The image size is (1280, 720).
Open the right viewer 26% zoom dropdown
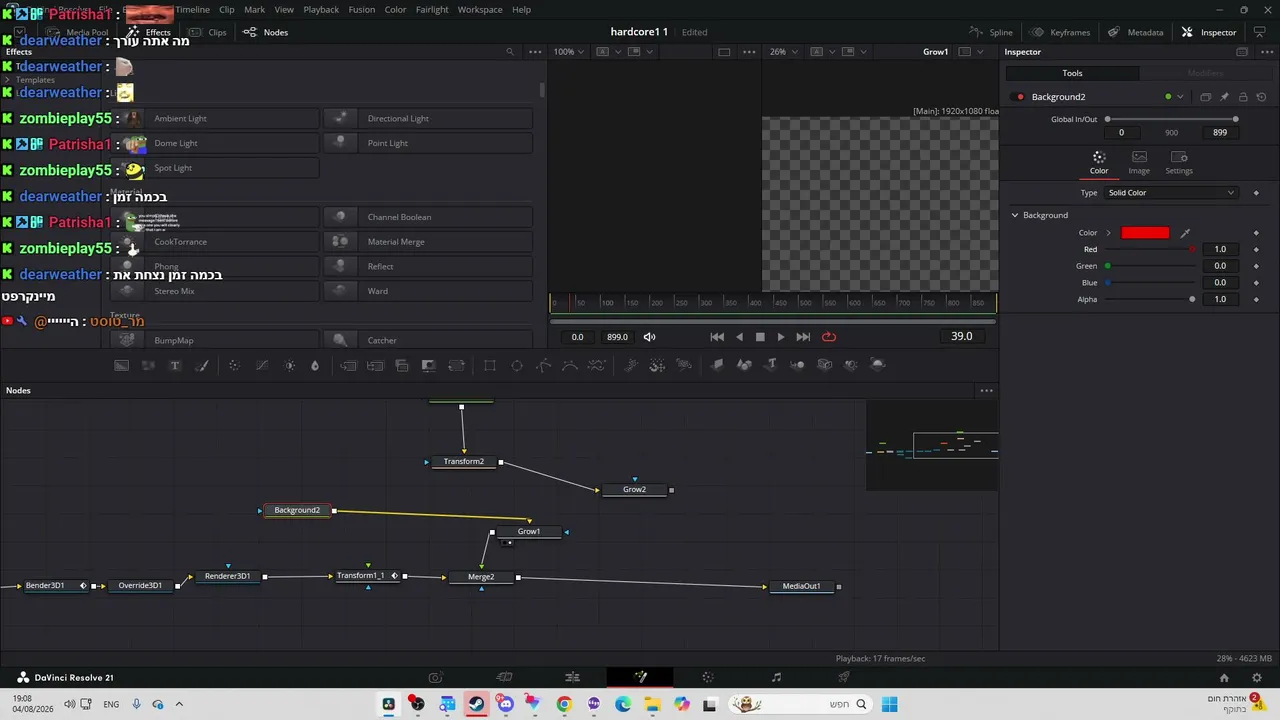coord(782,52)
